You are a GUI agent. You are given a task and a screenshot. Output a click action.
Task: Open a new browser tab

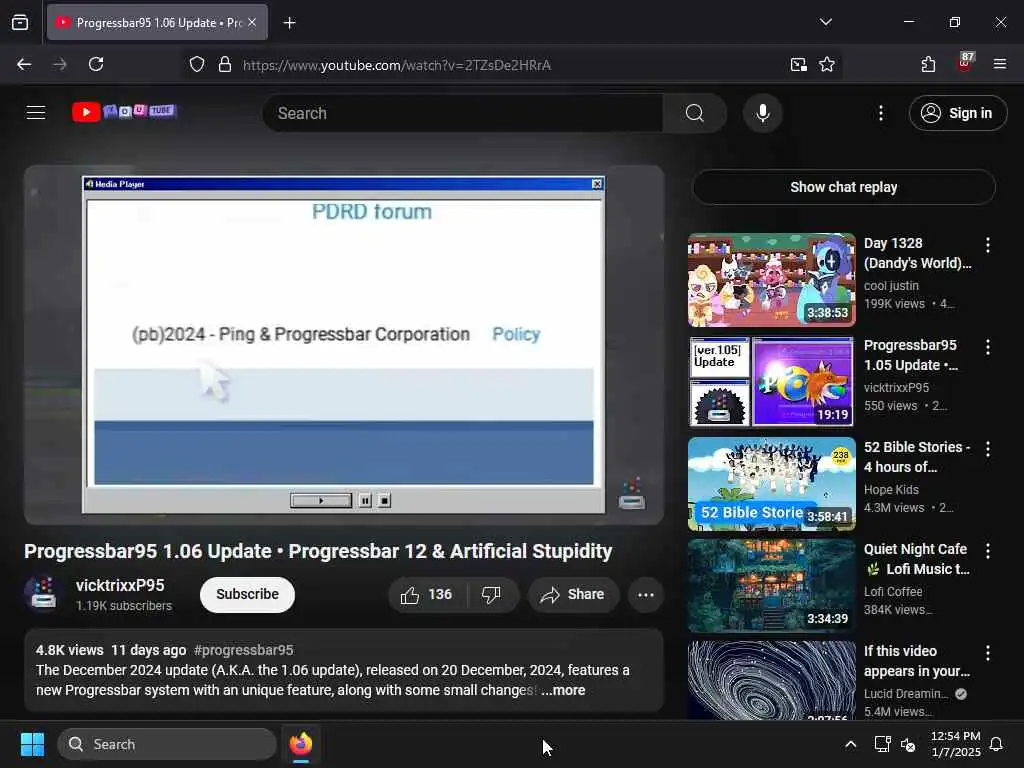tap(289, 23)
